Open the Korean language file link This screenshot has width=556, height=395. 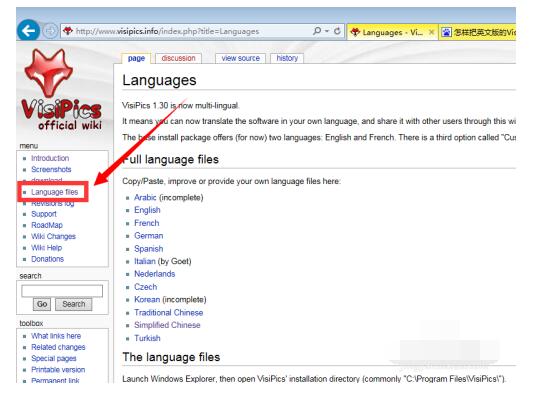[x=147, y=300]
